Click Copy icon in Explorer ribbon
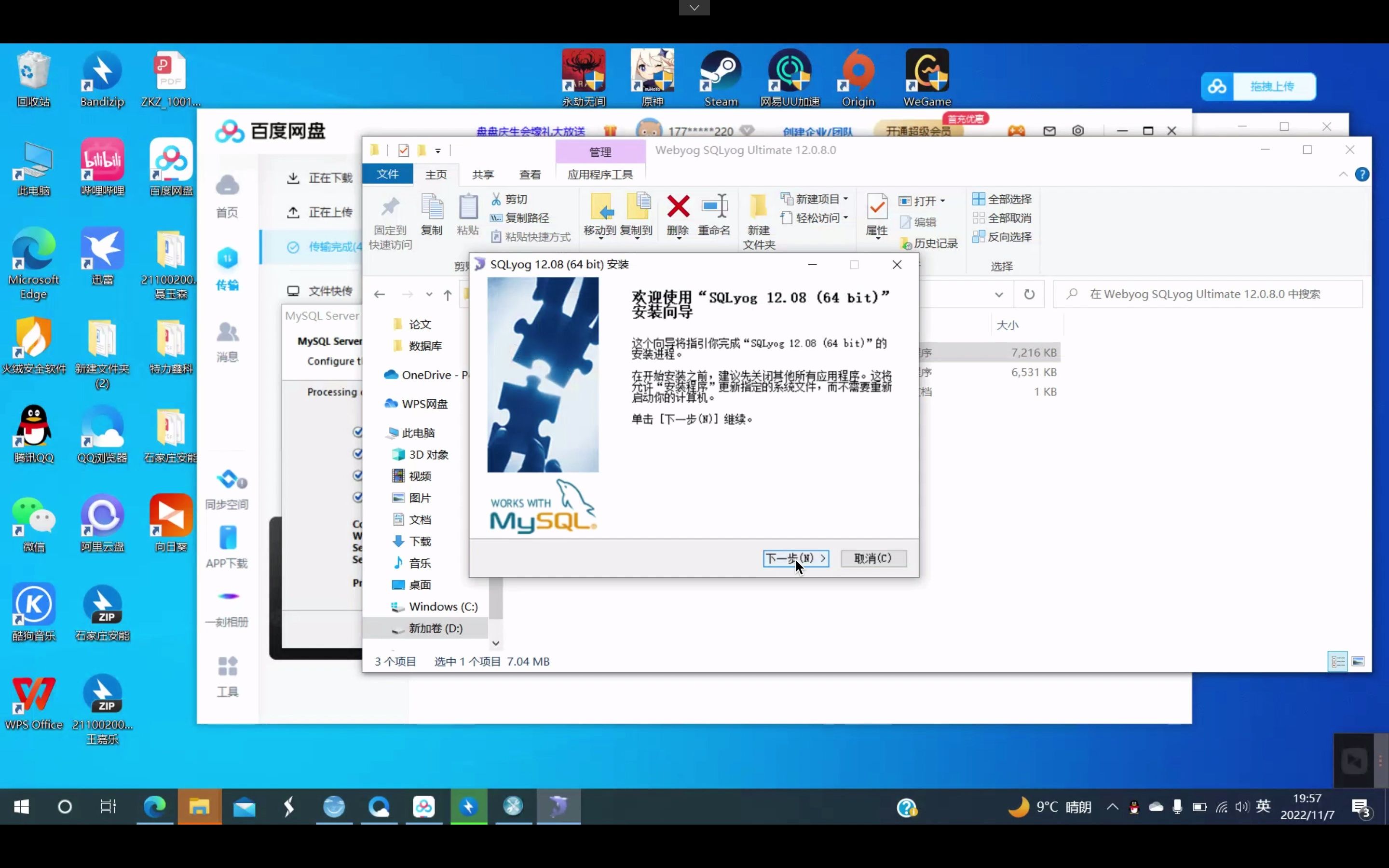Viewport: 1389px width, 868px height. point(432,215)
